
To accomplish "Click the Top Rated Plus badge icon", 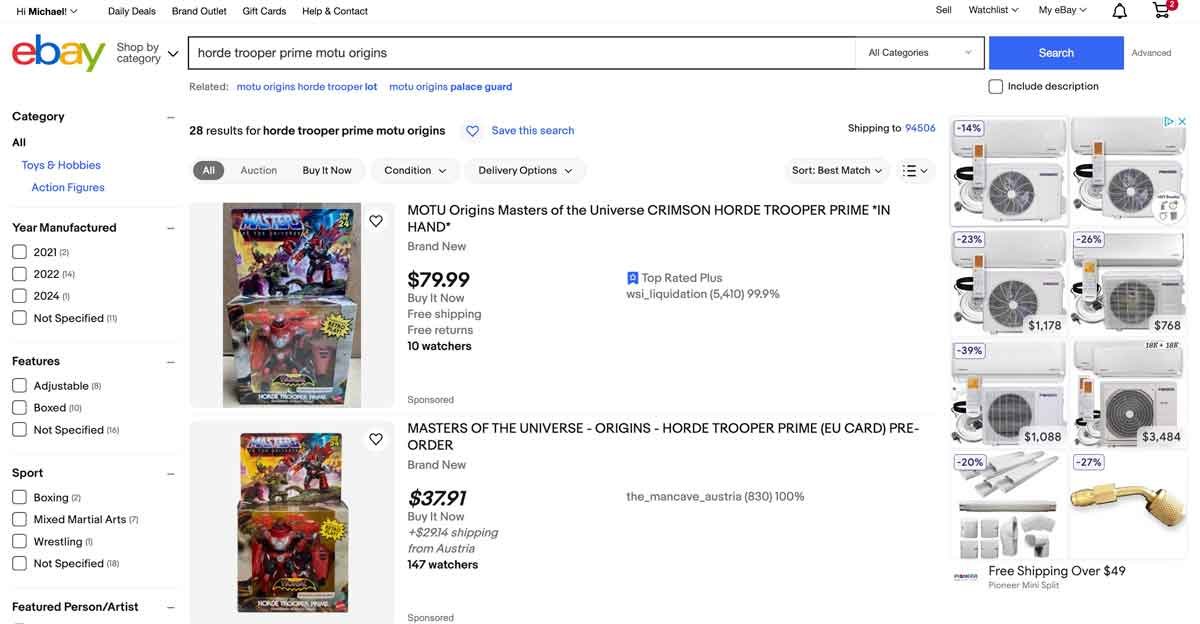I will point(630,277).
